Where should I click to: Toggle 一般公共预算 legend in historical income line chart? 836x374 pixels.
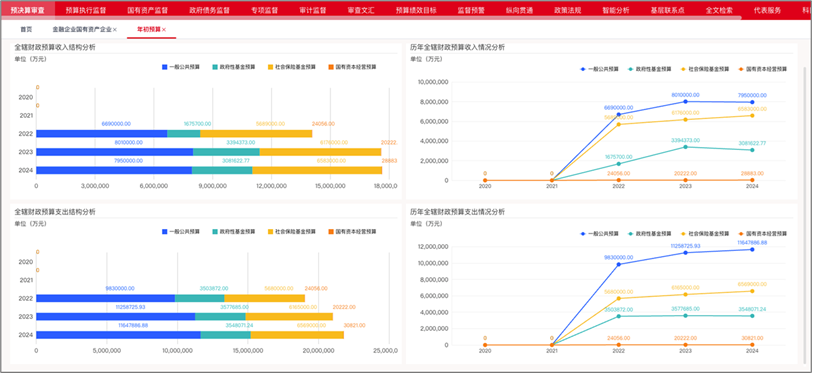[x=599, y=69]
